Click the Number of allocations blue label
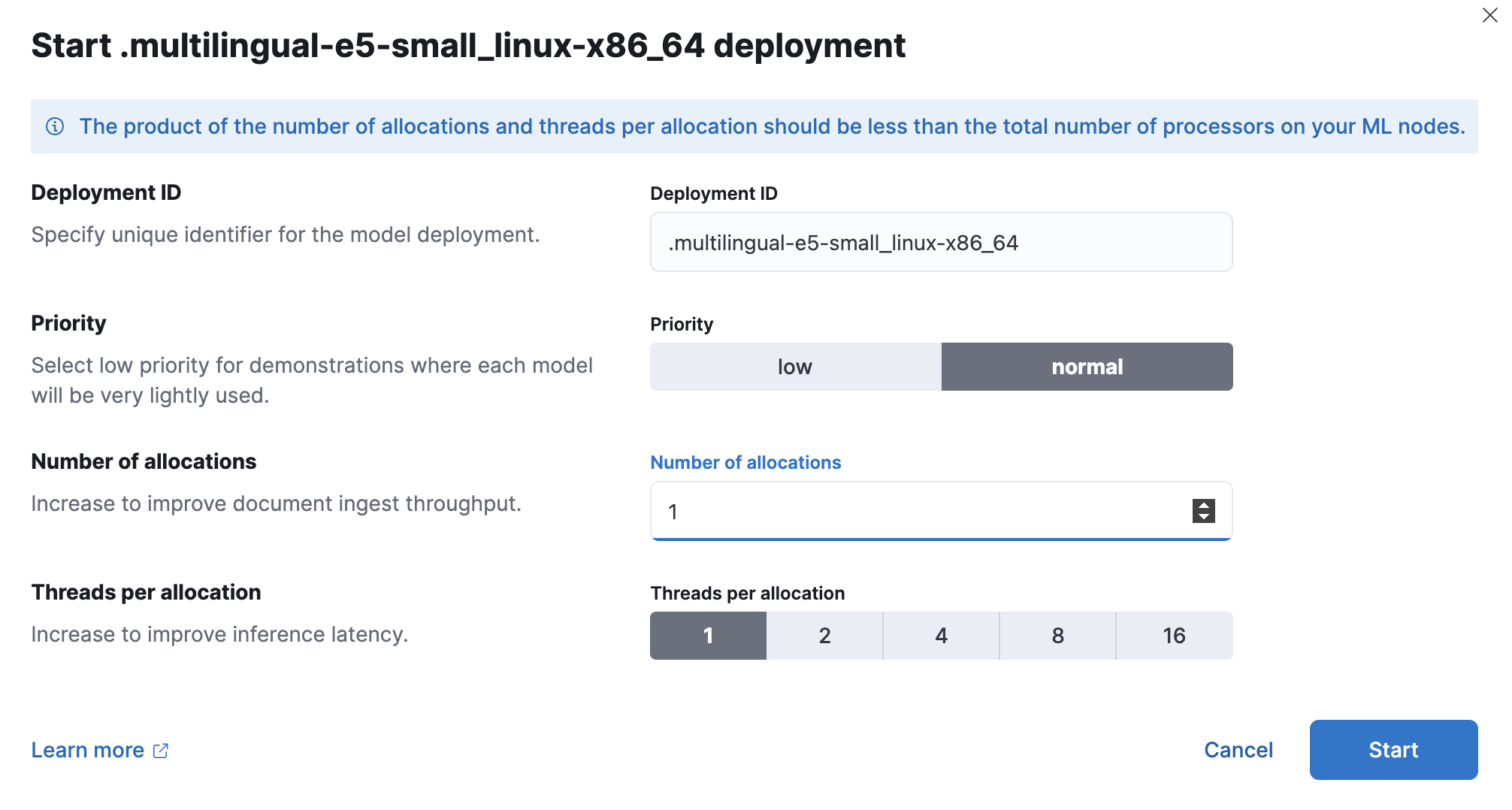Screen dimensions: 1512x810 [x=745, y=462]
